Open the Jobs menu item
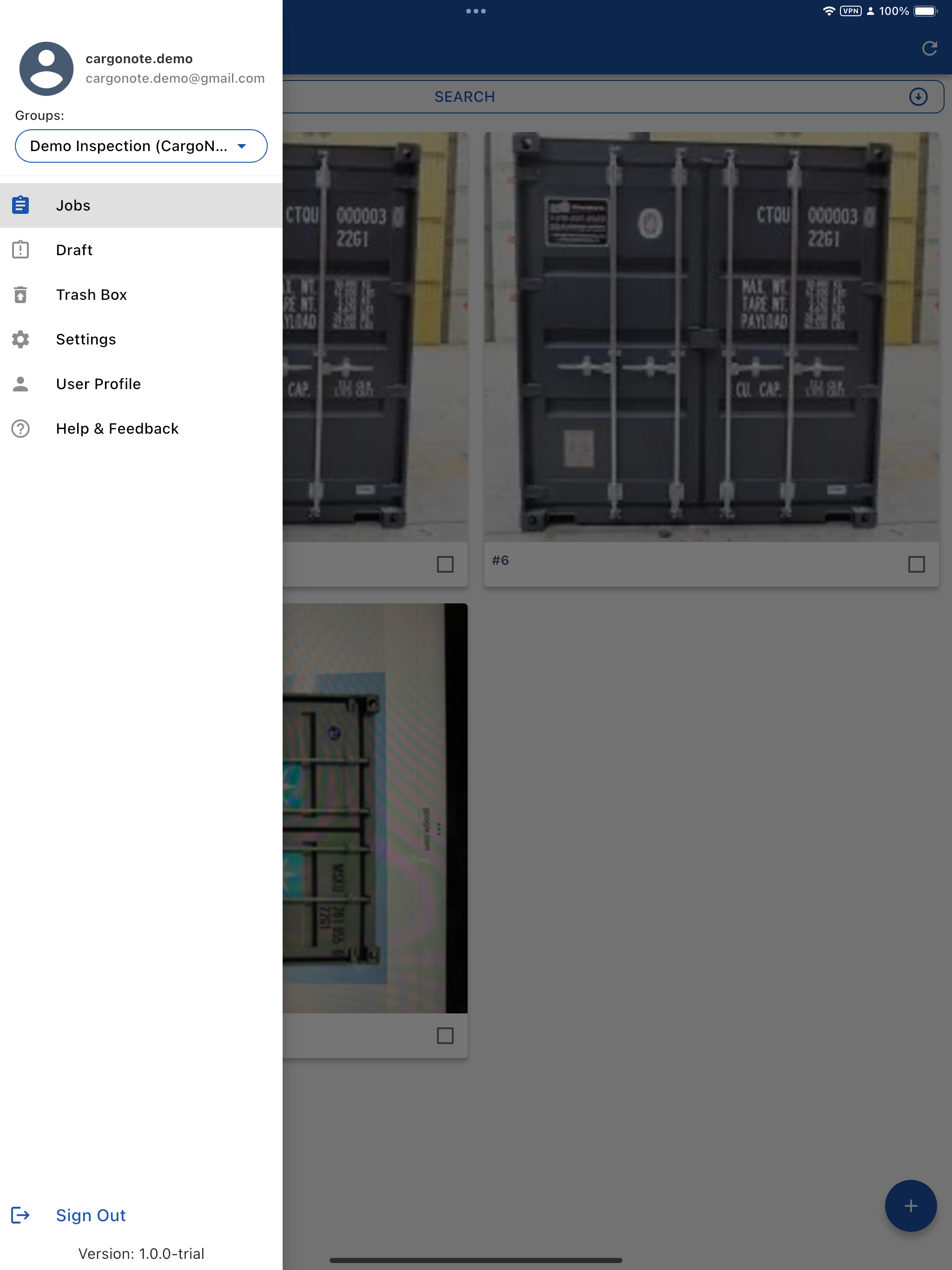The image size is (952, 1270). point(141,205)
